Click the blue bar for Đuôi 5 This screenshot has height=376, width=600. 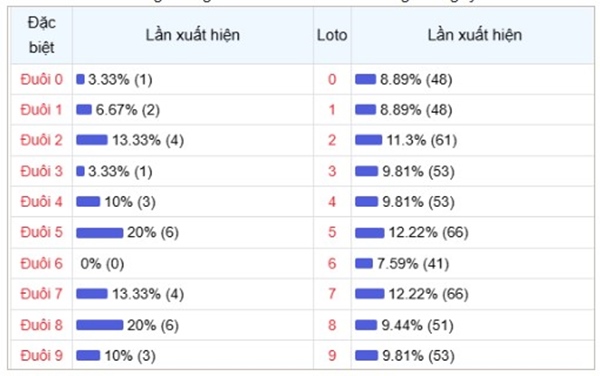coord(99,233)
